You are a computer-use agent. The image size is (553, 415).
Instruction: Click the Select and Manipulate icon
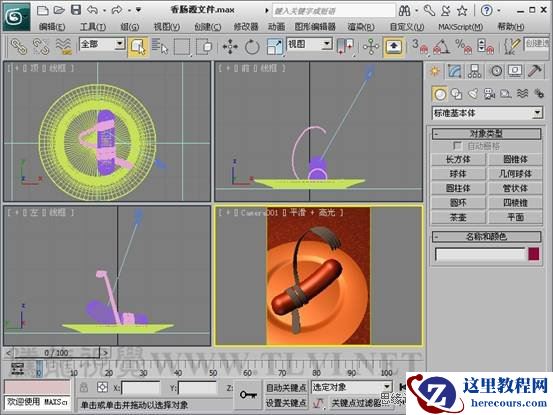[x=371, y=47]
